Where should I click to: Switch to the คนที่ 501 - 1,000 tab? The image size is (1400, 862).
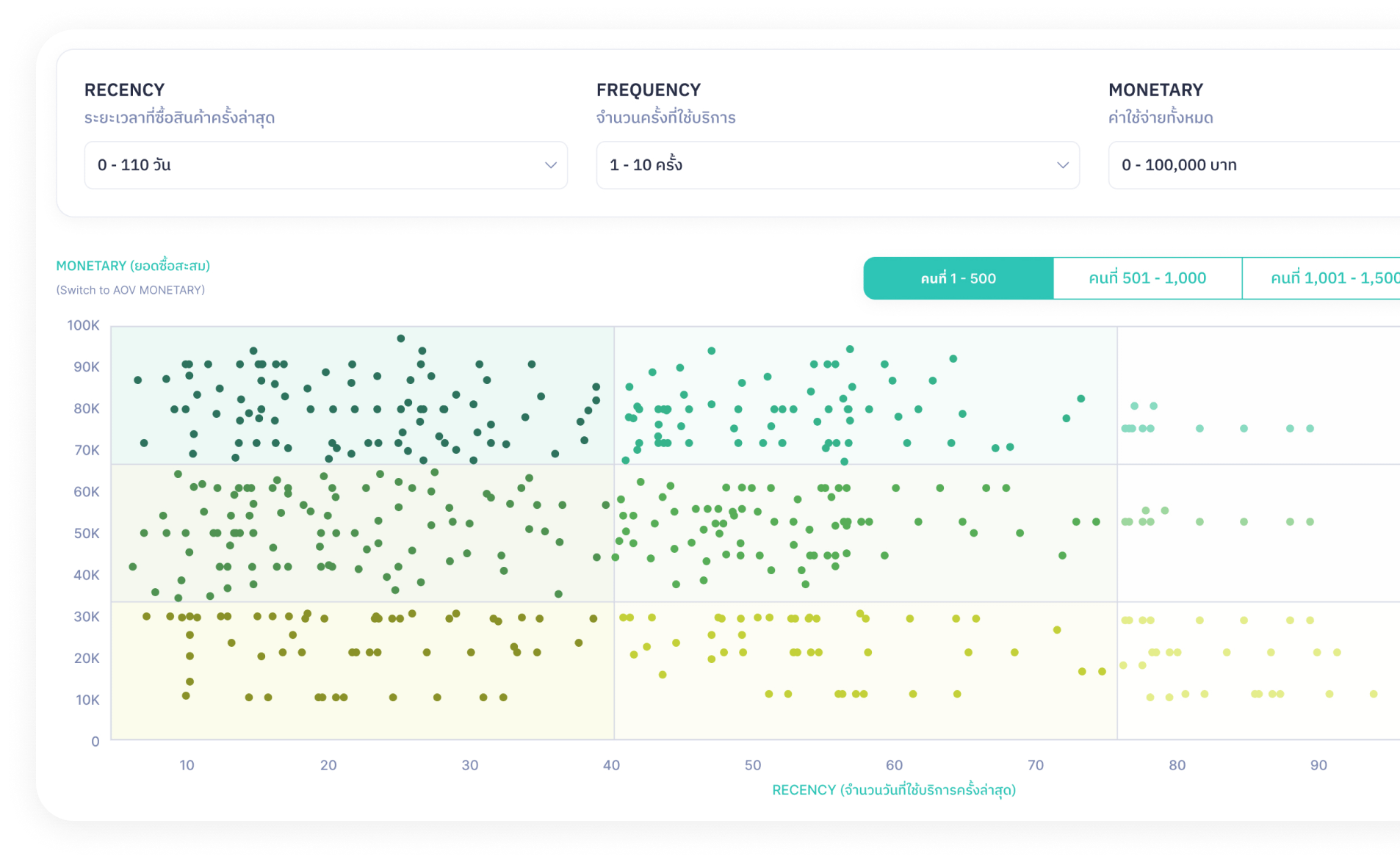1147,278
